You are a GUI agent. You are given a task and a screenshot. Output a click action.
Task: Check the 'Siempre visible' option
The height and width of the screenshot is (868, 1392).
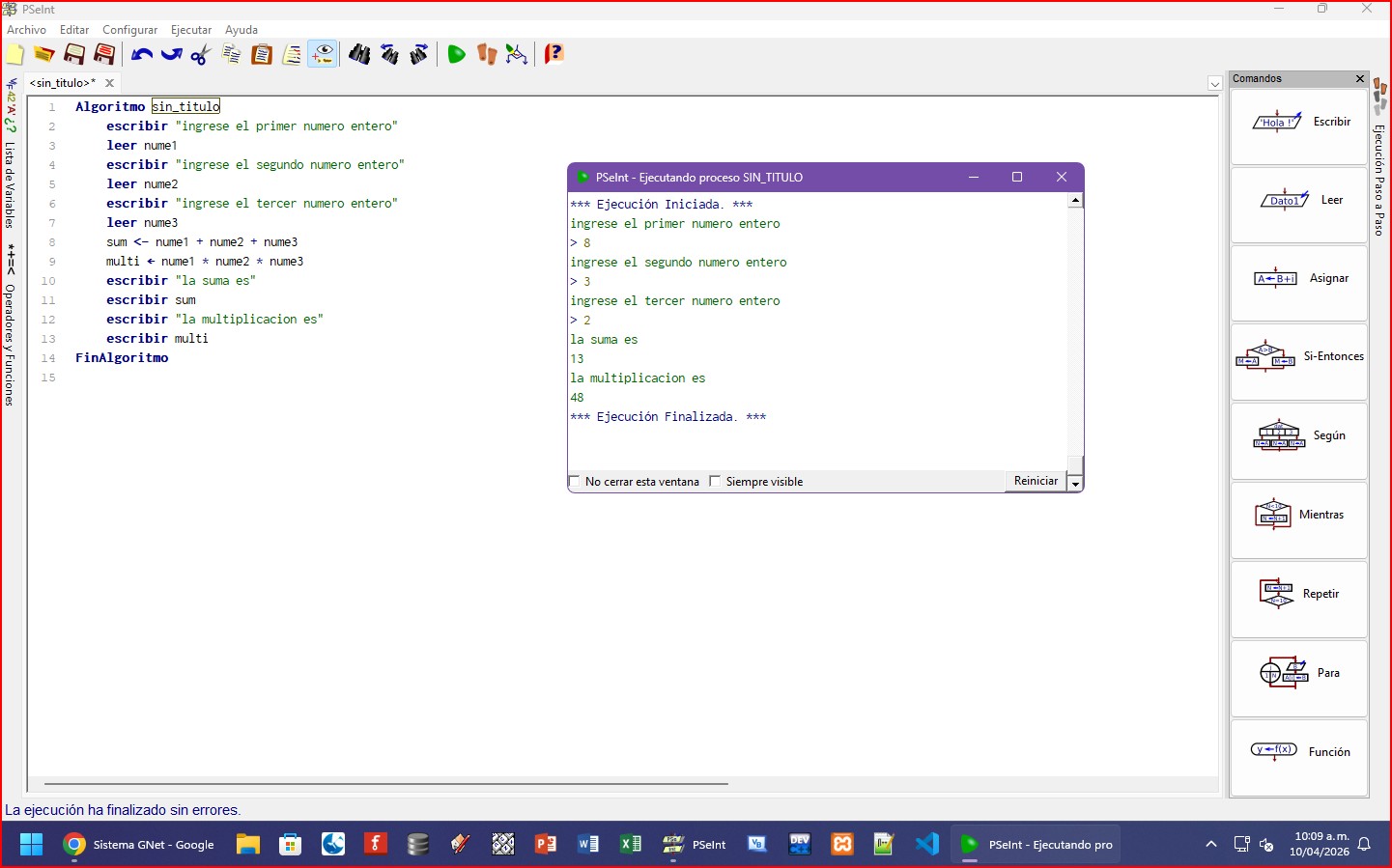(716, 482)
